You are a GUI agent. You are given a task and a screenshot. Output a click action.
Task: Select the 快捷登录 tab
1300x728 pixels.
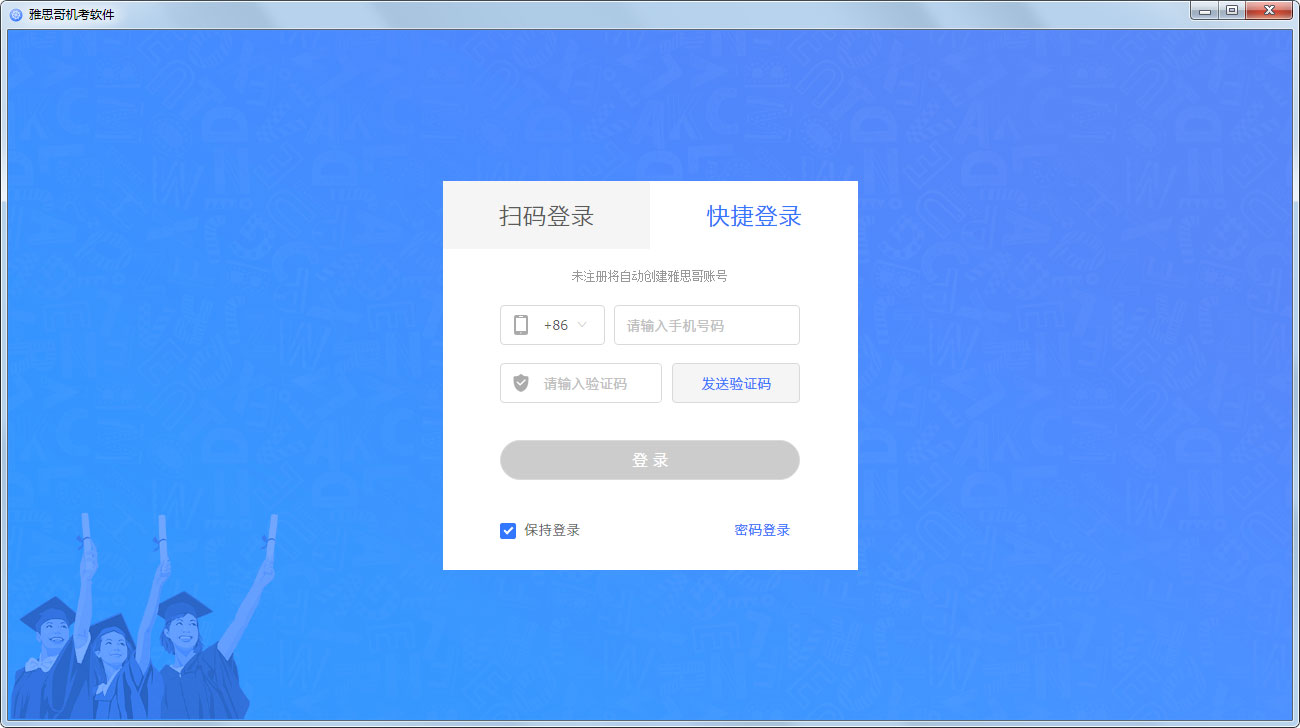click(x=754, y=216)
